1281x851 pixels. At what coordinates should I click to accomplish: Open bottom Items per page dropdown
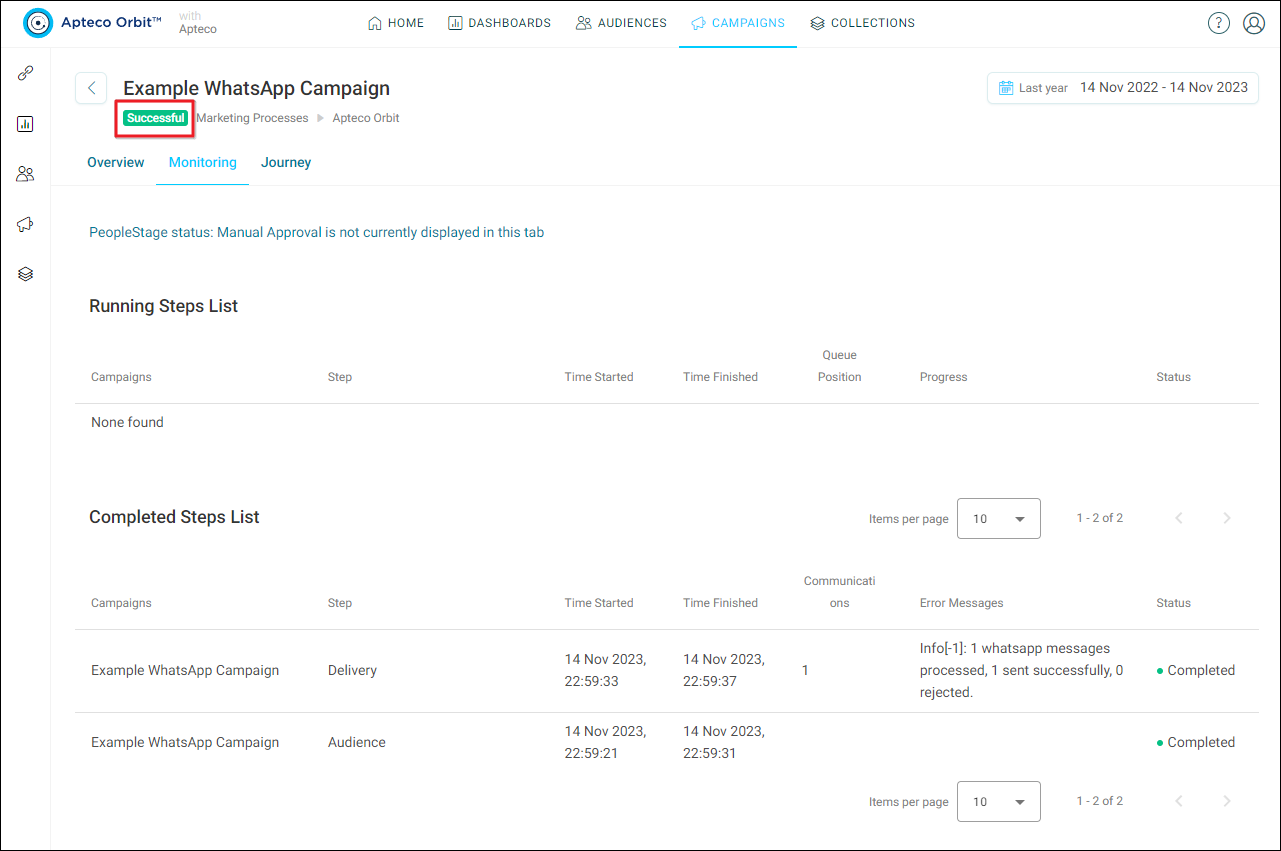[999, 801]
